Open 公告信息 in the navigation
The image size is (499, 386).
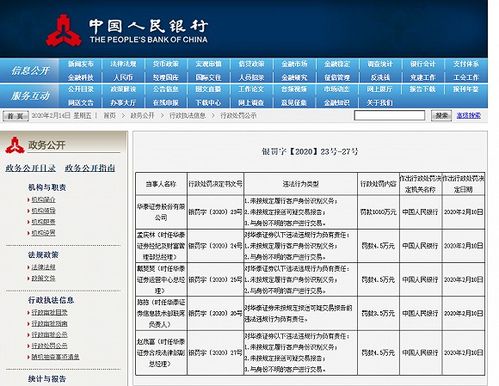(x=166, y=89)
